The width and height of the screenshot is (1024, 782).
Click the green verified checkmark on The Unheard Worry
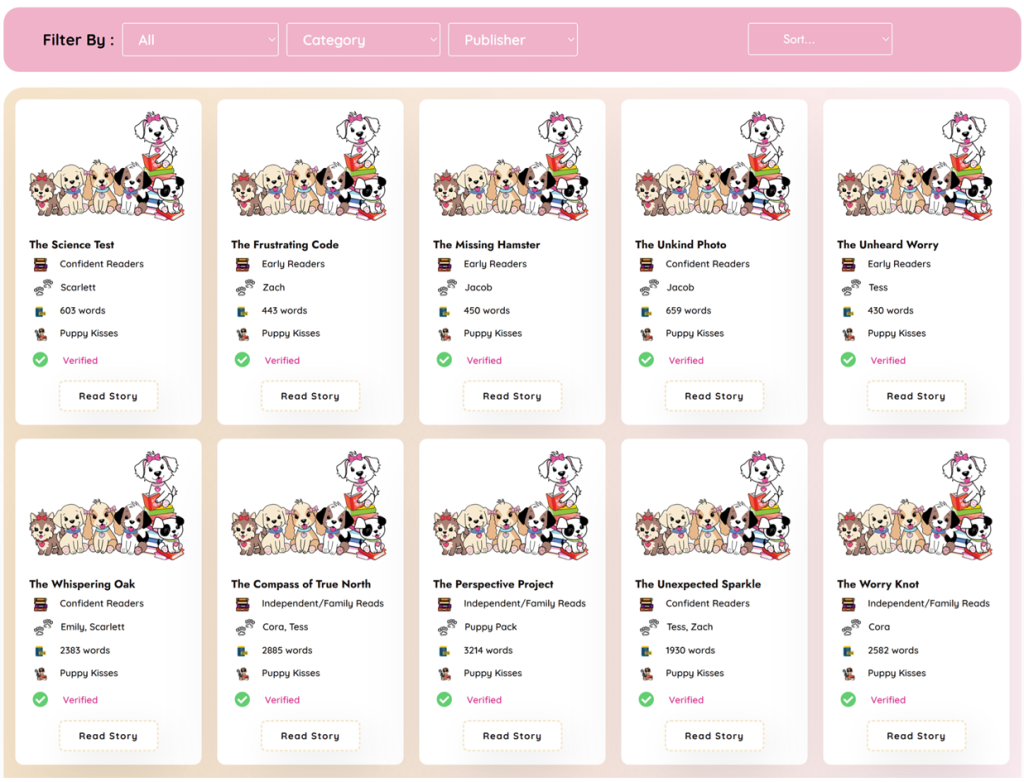[x=848, y=360]
